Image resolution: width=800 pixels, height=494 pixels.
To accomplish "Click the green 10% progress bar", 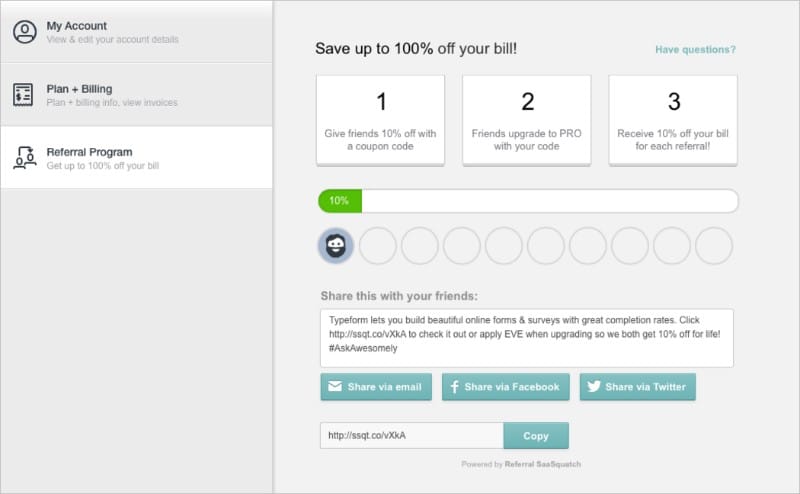I will pyautogui.click(x=340, y=201).
